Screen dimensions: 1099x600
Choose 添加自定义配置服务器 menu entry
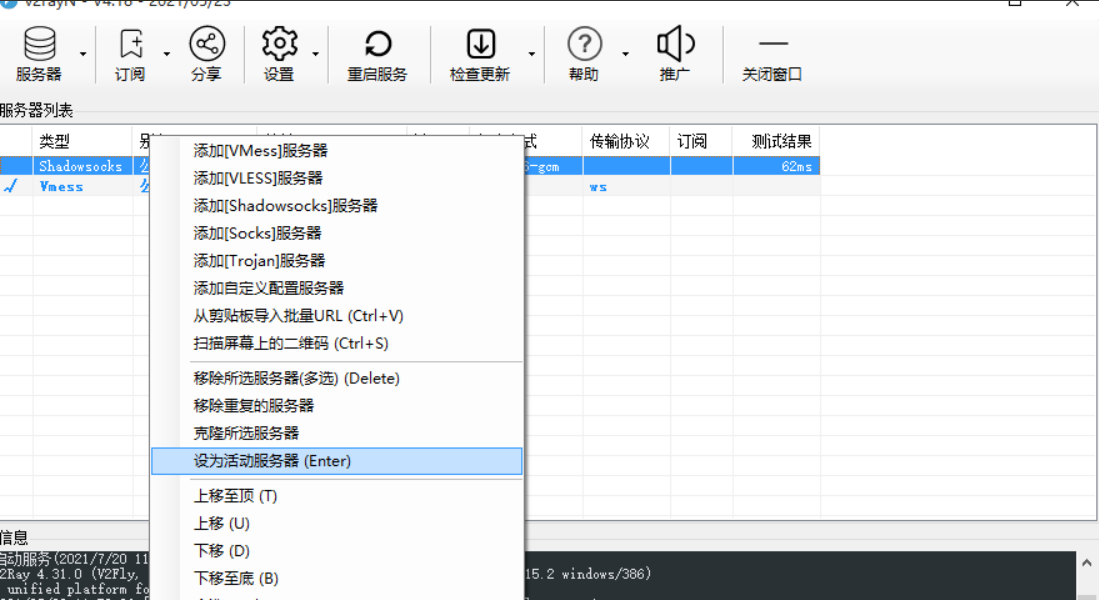pos(336,288)
